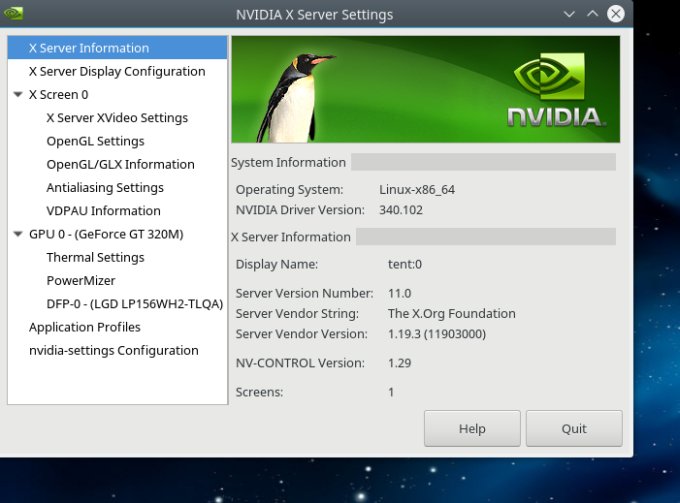The height and width of the screenshot is (503, 680).
Task: Open VDPAU Information page
Action: coord(104,211)
